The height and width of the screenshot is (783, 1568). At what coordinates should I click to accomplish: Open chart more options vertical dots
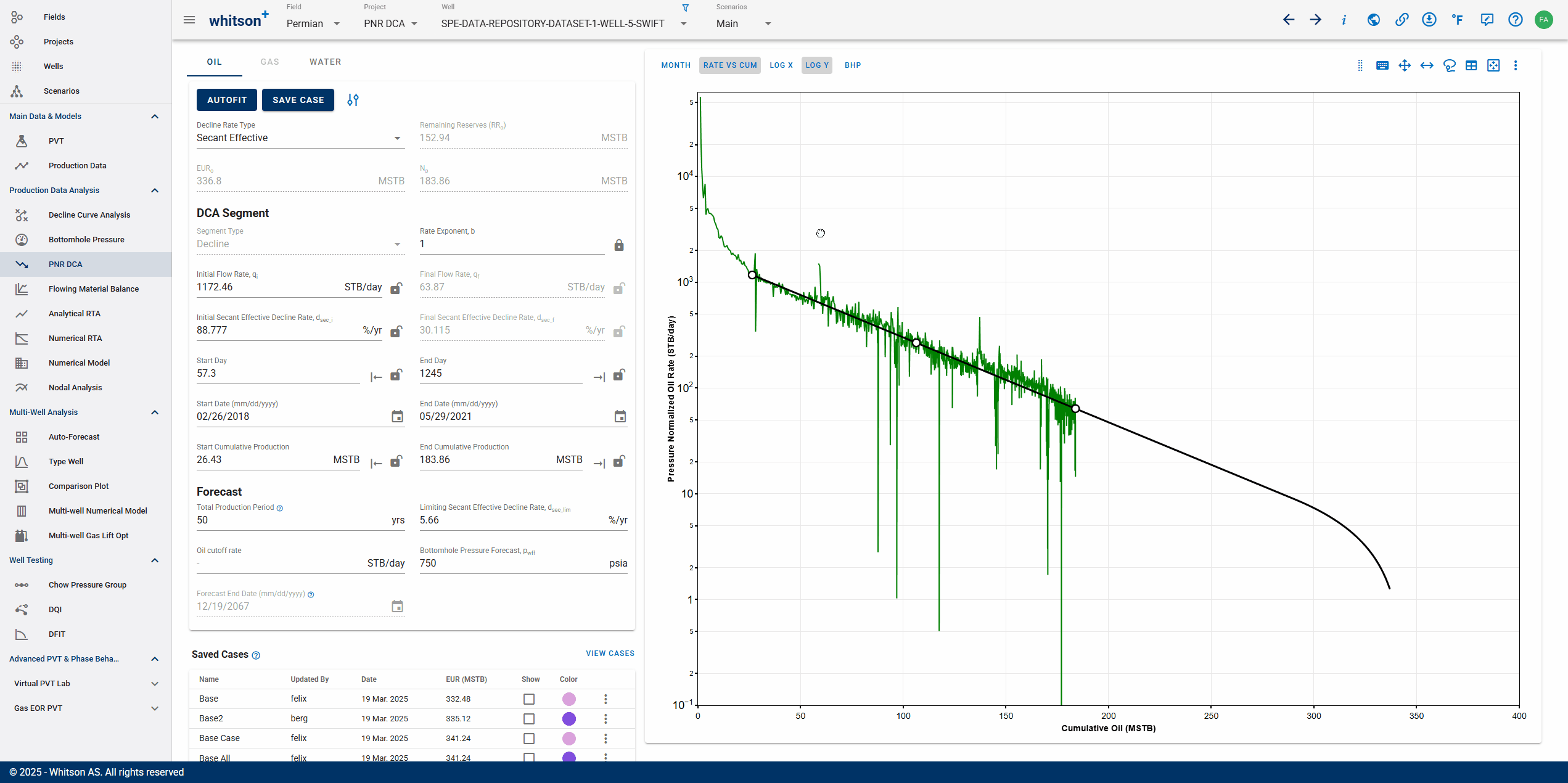(1516, 65)
